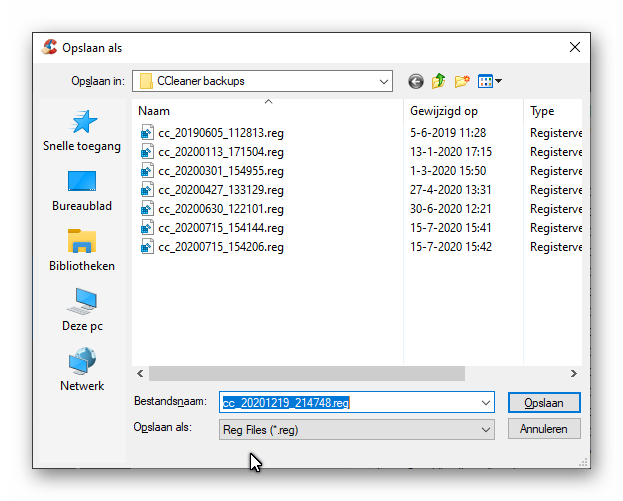623x501 pixels.
Task: Open the 'Opslaan als' file type dropdown
Action: tap(356, 430)
